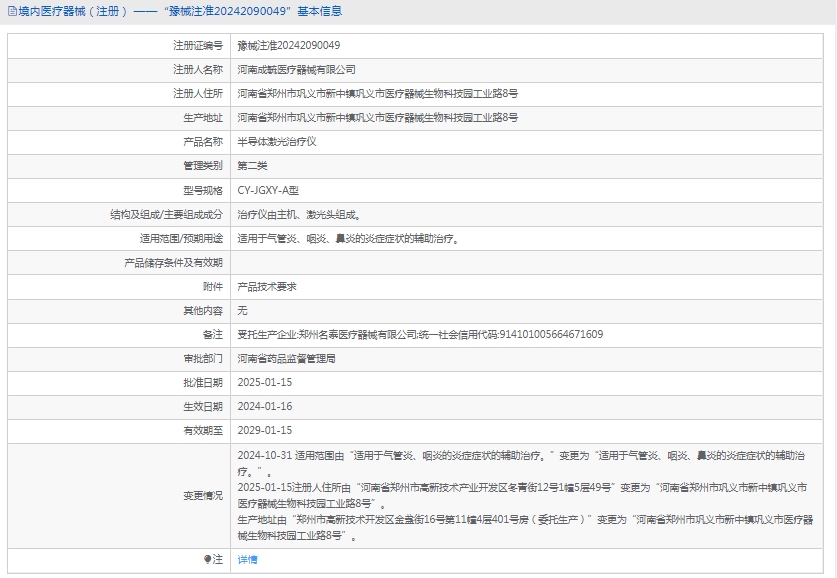
Task: Click the approving department 河南省药品监督管理局
Action: pyautogui.click(x=286, y=358)
